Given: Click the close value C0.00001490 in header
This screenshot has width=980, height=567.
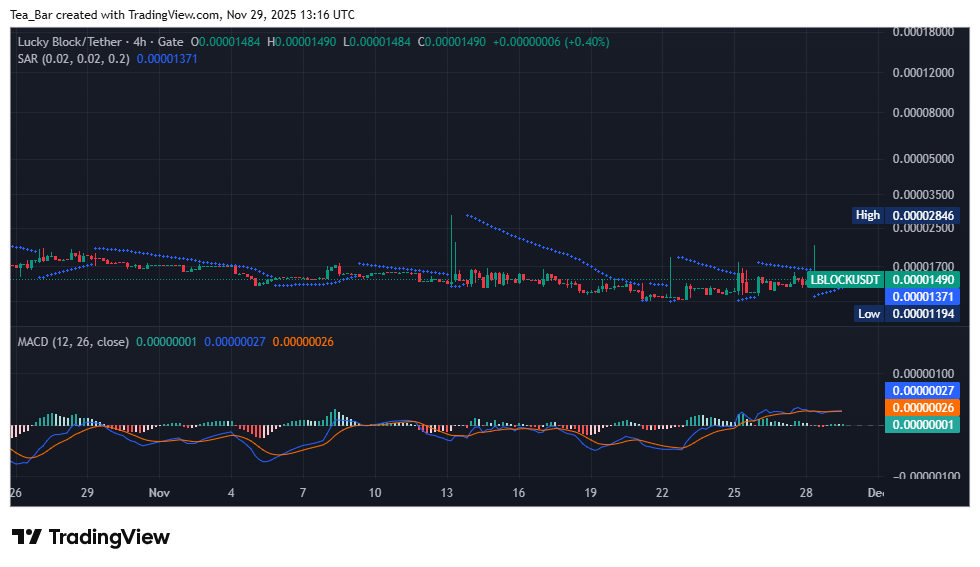Looking at the screenshot, I should [x=451, y=42].
